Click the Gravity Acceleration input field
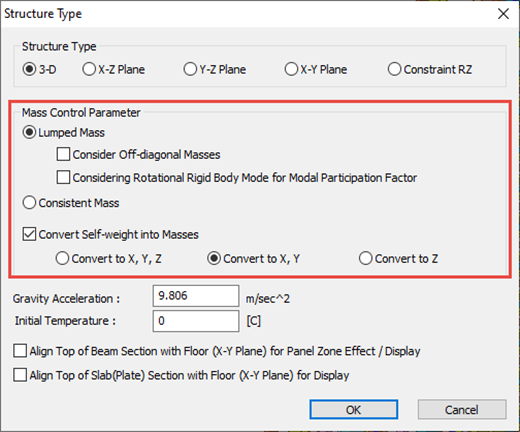 pos(196,296)
